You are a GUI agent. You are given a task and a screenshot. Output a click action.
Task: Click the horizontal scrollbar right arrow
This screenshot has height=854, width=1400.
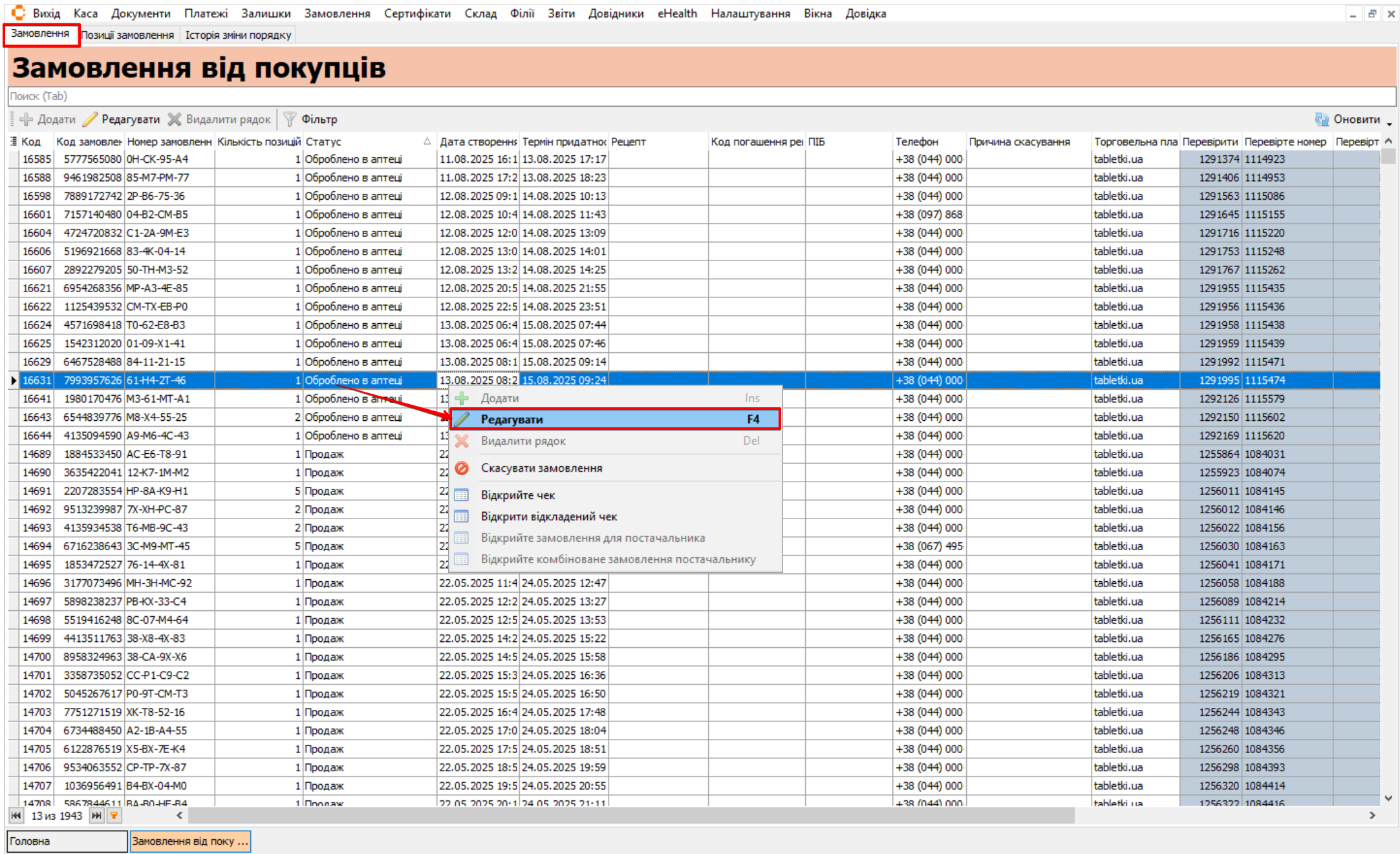1372,816
